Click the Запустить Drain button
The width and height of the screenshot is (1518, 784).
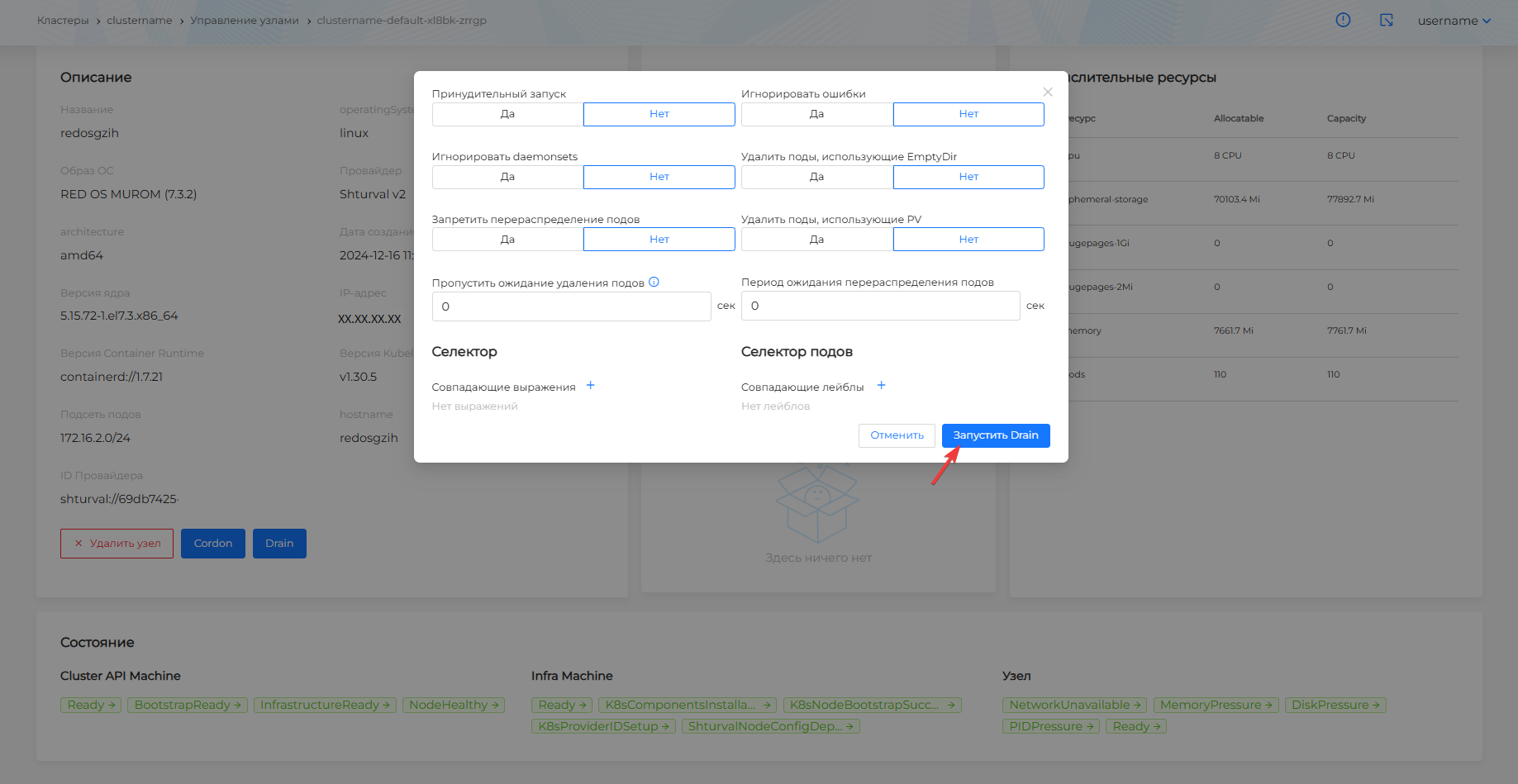[995, 435]
